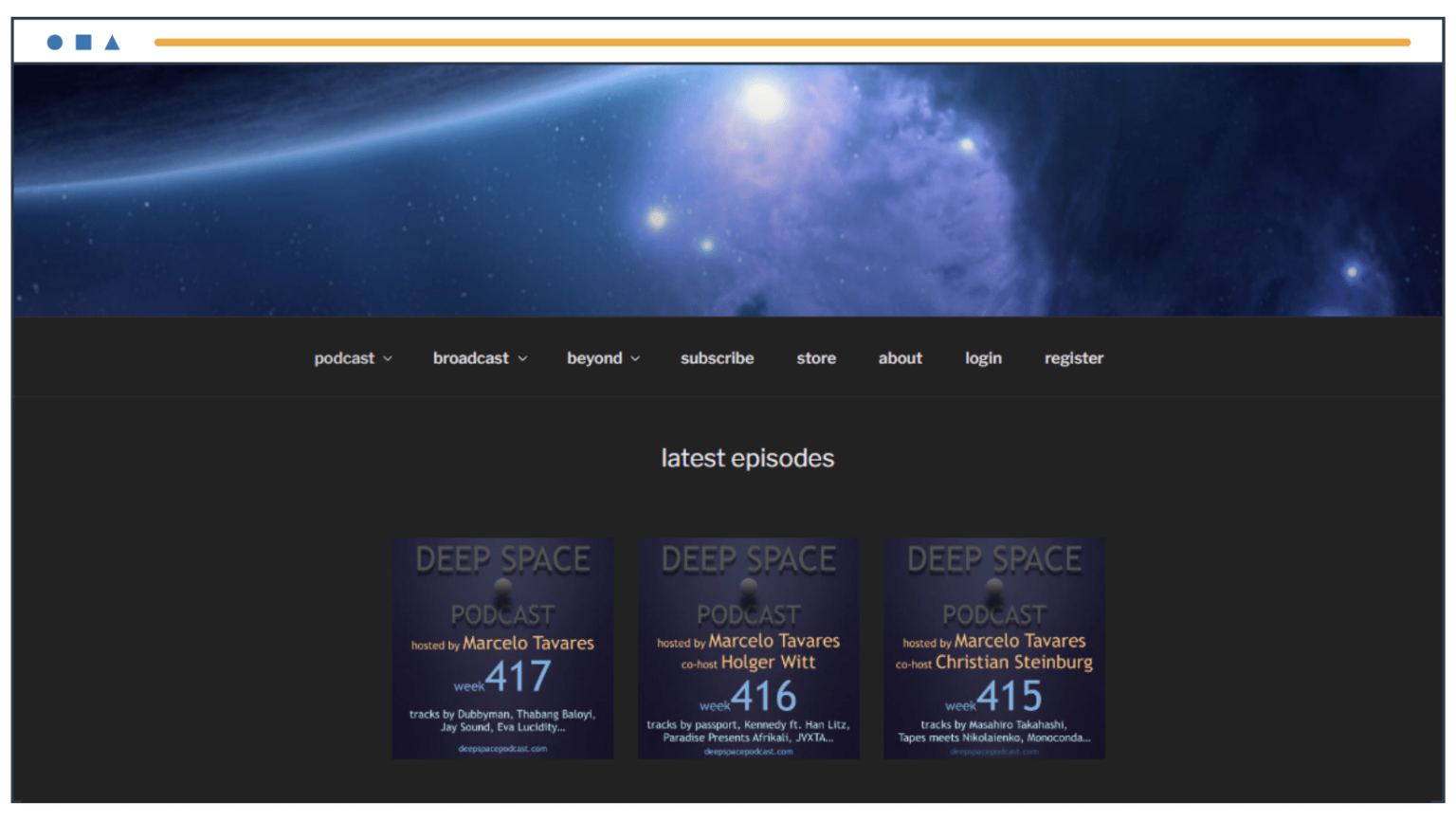The image size is (1456, 820).
Task: Click the register link
Action: (x=1074, y=357)
